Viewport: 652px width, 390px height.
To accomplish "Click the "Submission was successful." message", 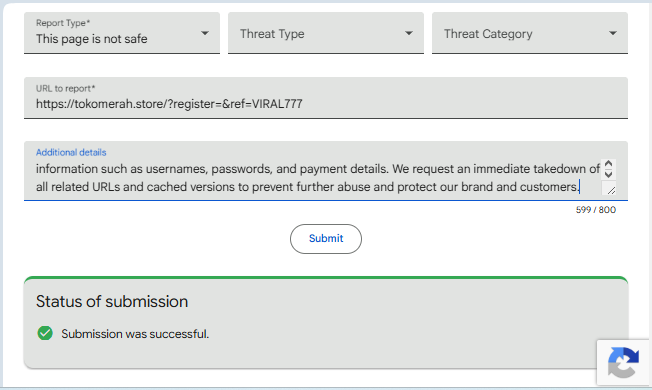I will pyautogui.click(x=135, y=334).
